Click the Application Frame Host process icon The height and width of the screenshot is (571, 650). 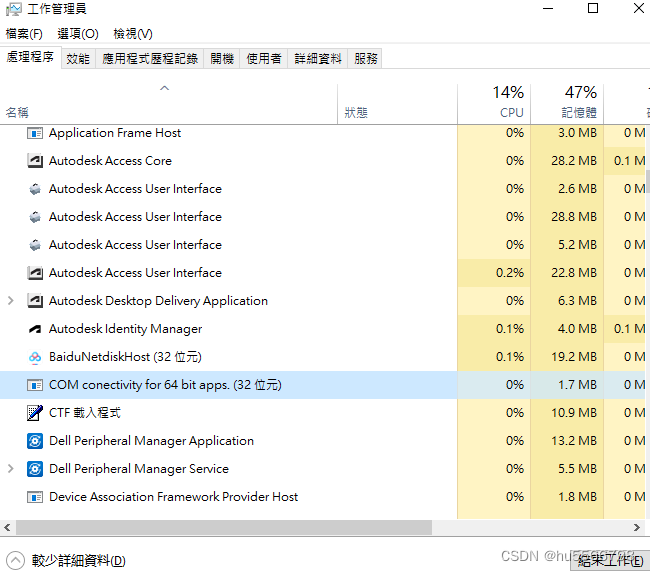pos(35,133)
